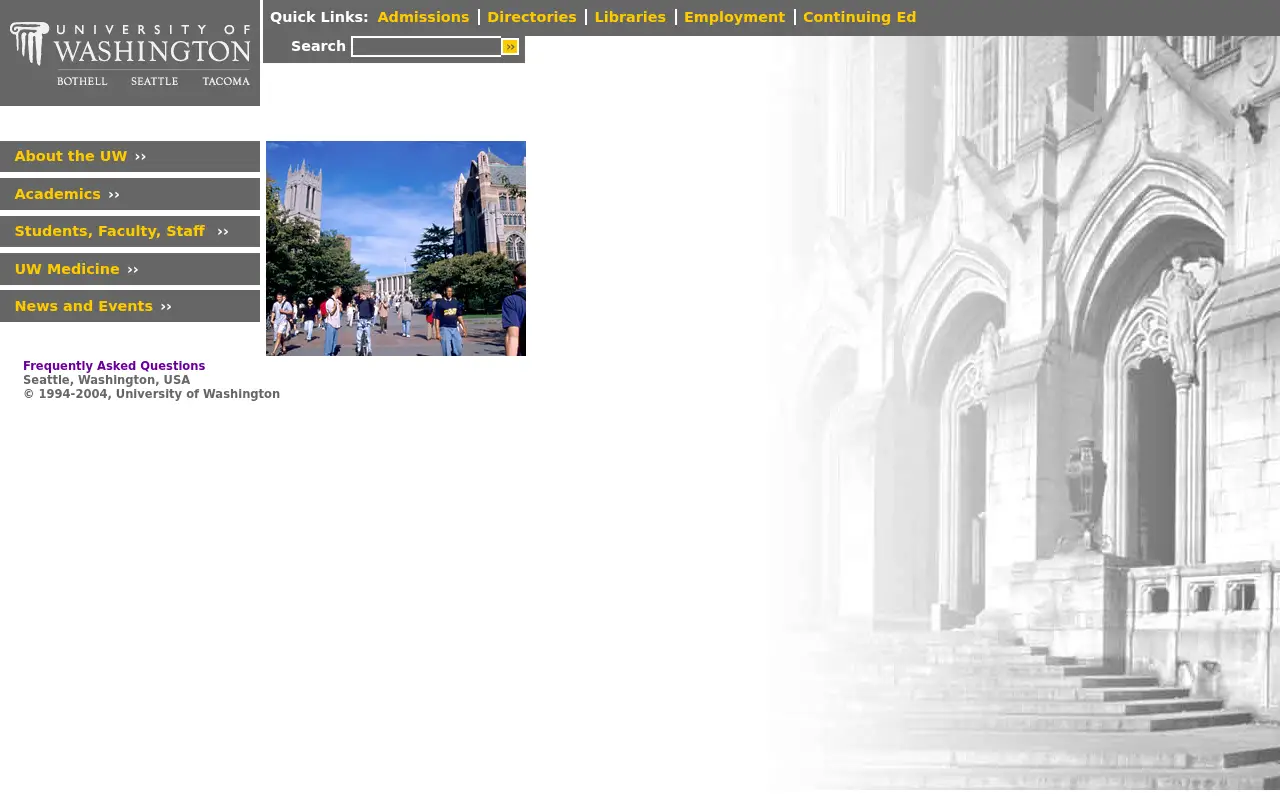Open the UW Medicine menu item
The width and height of the screenshot is (1280, 800).
click(x=67, y=269)
